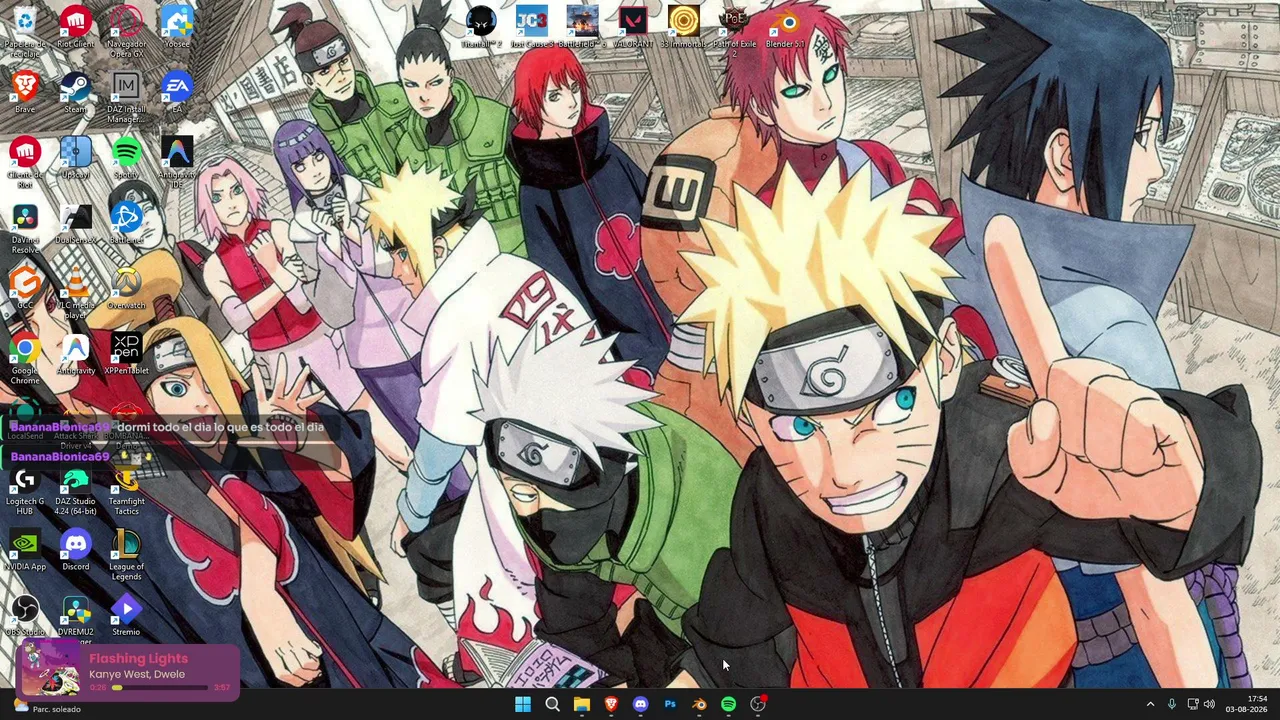Select the NVIDIA App desktop shortcut
The width and height of the screenshot is (1280, 720).
pyautogui.click(x=25, y=550)
